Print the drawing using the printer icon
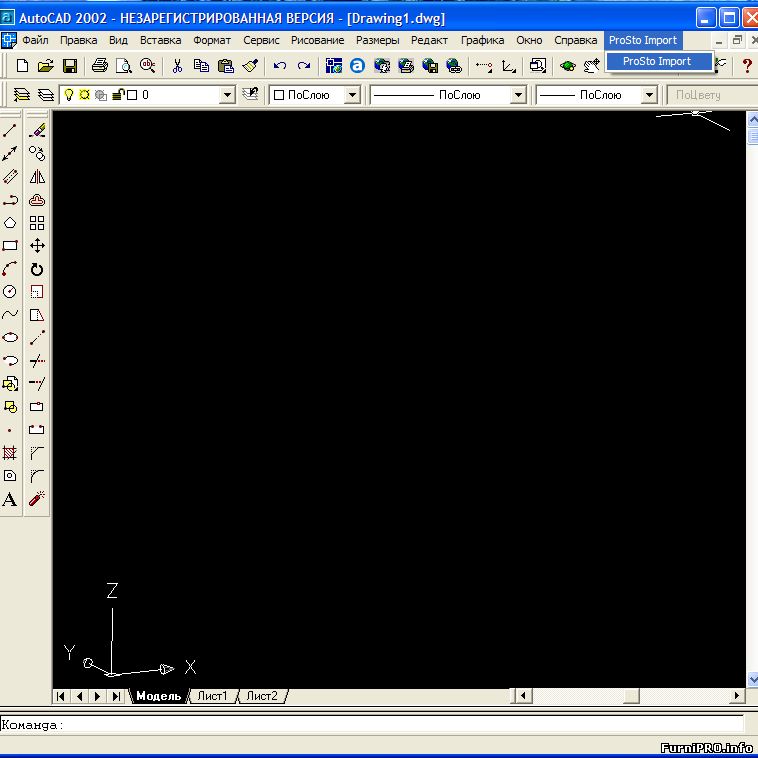 coord(100,65)
